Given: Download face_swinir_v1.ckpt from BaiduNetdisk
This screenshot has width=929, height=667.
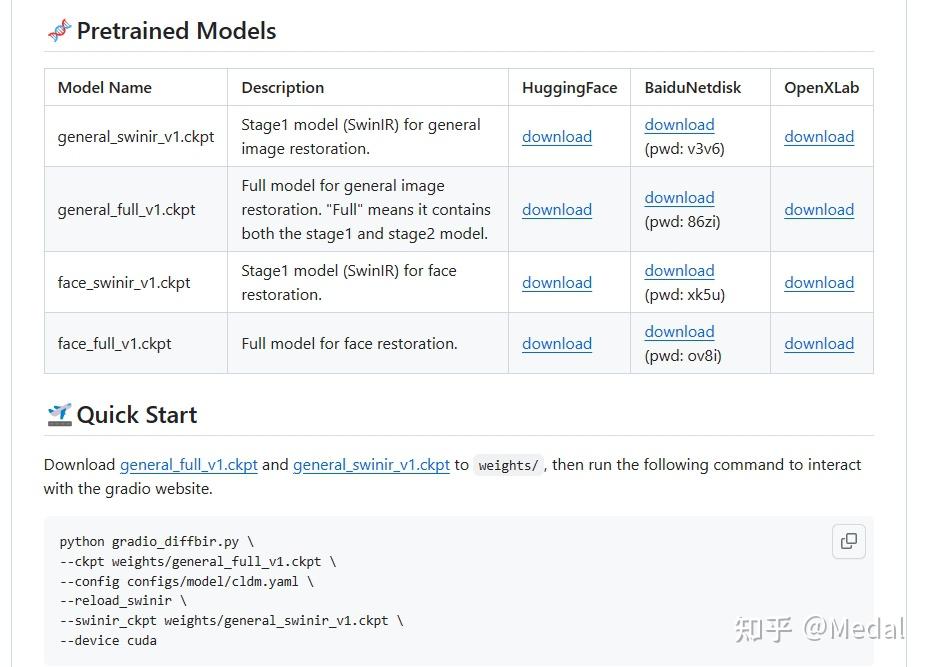Looking at the screenshot, I should tap(679, 271).
